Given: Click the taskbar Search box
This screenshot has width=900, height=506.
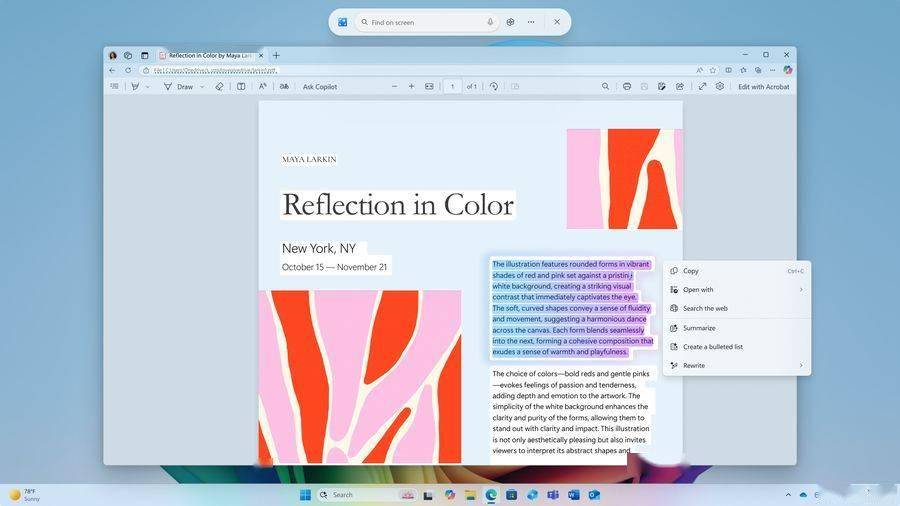Looking at the screenshot, I should (367, 495).
